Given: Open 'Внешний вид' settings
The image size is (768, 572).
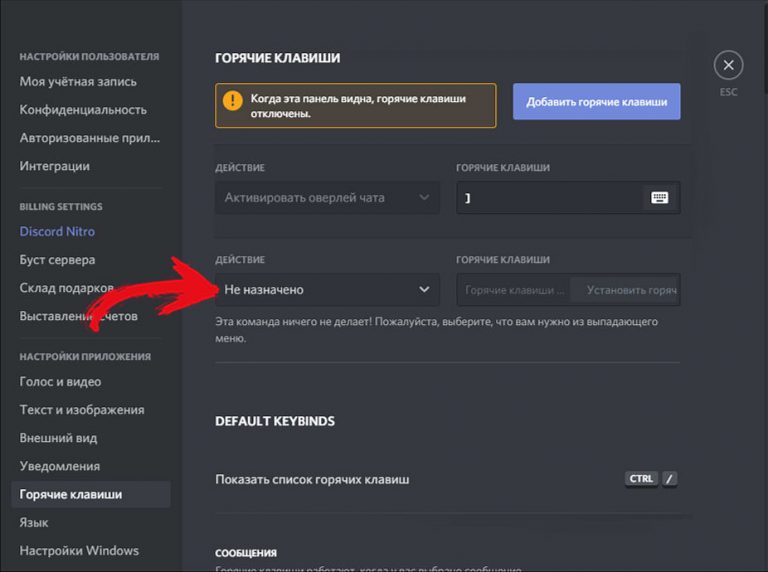Looking at the screenshot, I should point(58,438).
